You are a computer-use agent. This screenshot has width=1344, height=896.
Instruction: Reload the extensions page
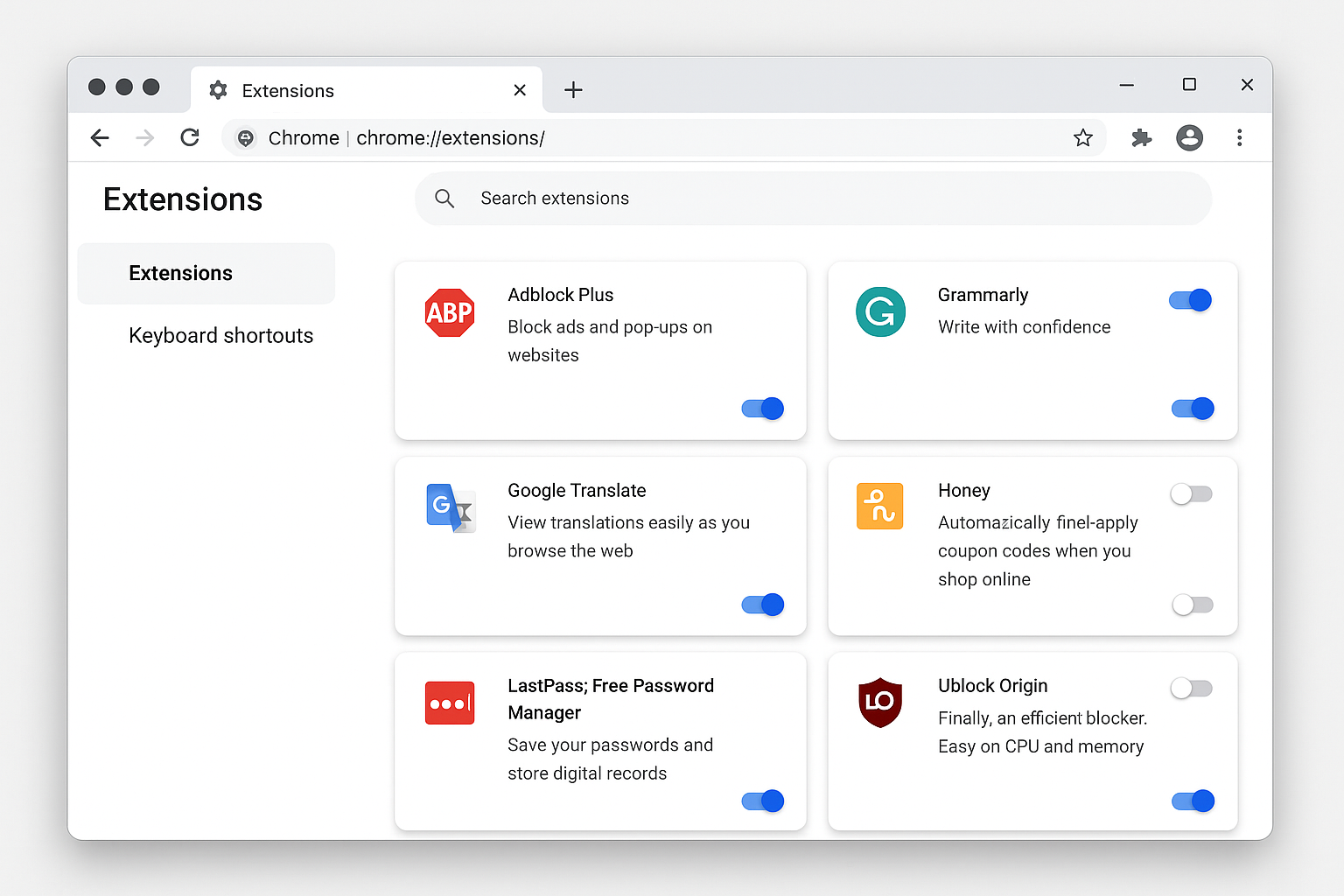(x=190, y=137)
